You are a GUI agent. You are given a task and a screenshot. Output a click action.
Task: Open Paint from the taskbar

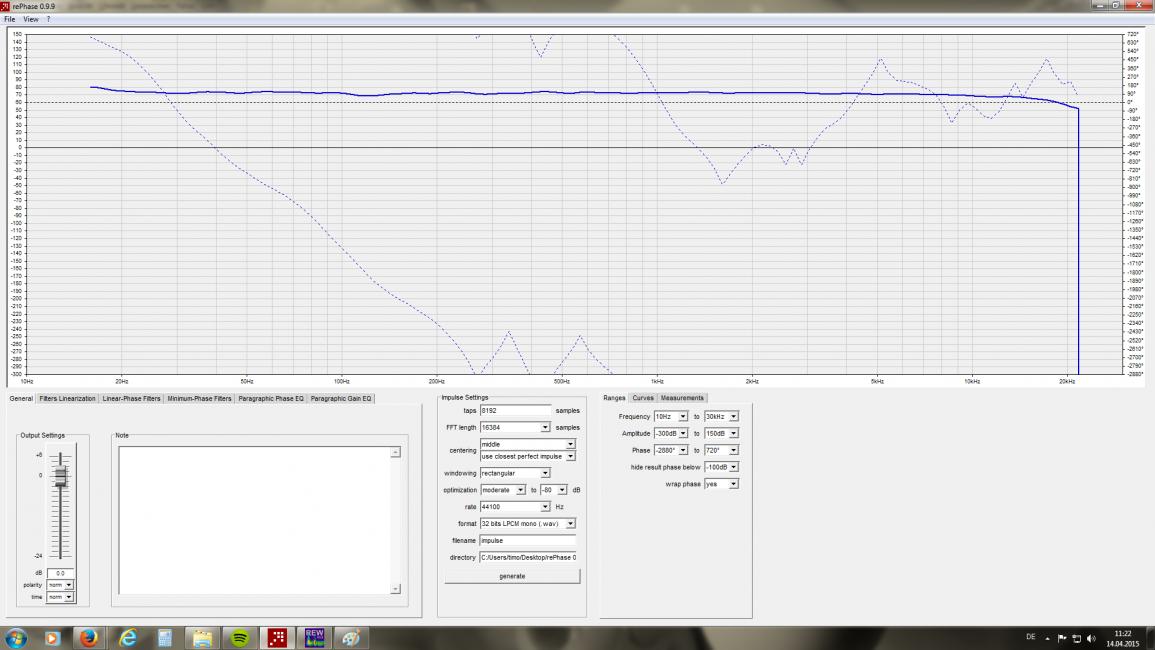coord(351,638)
